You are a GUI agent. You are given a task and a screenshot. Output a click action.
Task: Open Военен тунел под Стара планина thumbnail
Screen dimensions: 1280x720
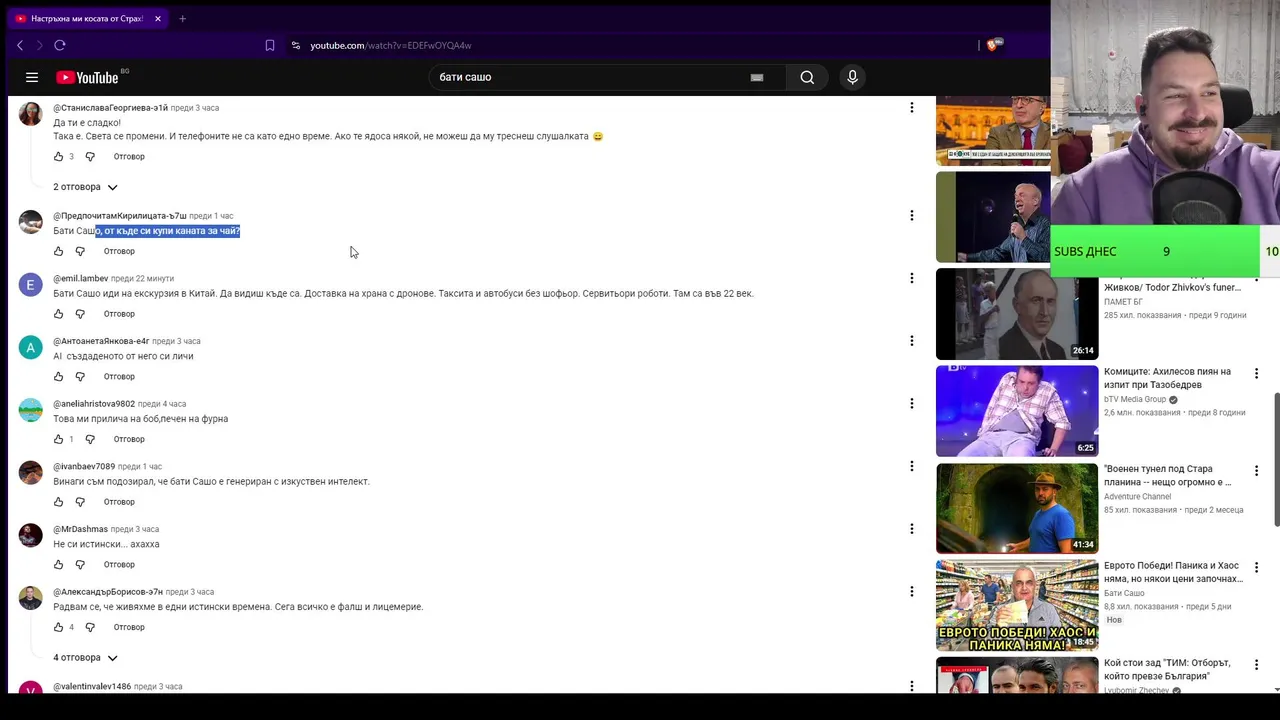pos(1017,508)
